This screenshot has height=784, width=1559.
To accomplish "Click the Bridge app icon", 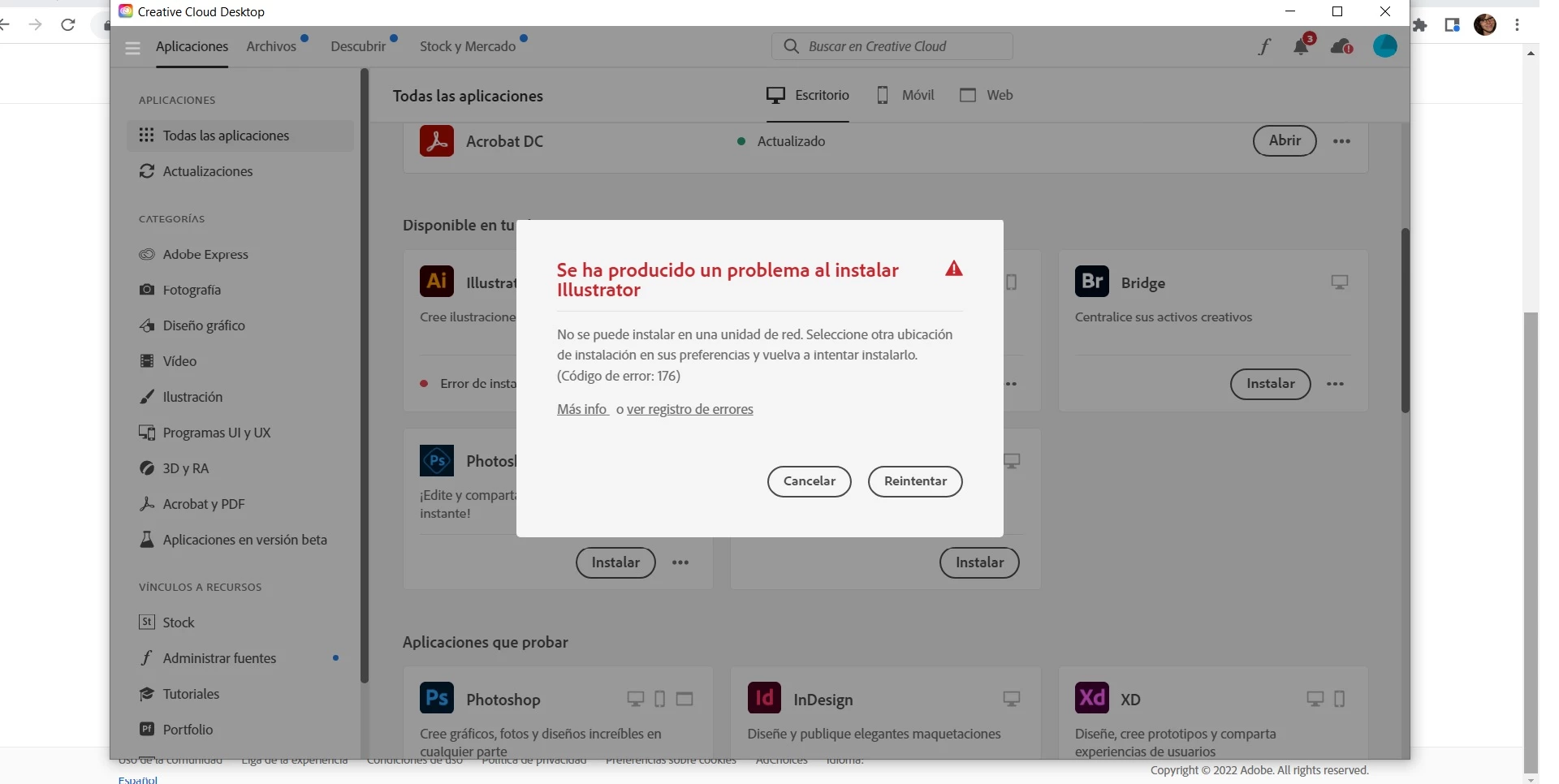I will (1092, 282).
